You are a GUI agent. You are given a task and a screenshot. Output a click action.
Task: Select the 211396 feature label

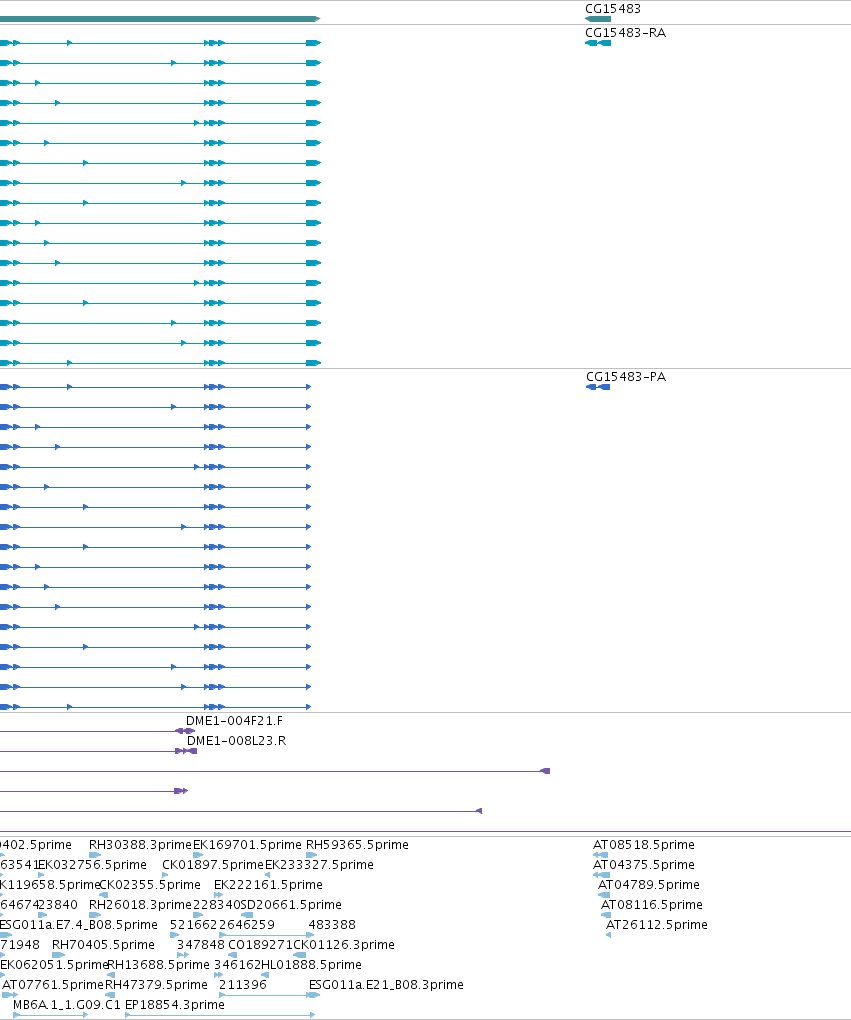tap(243, 985)
